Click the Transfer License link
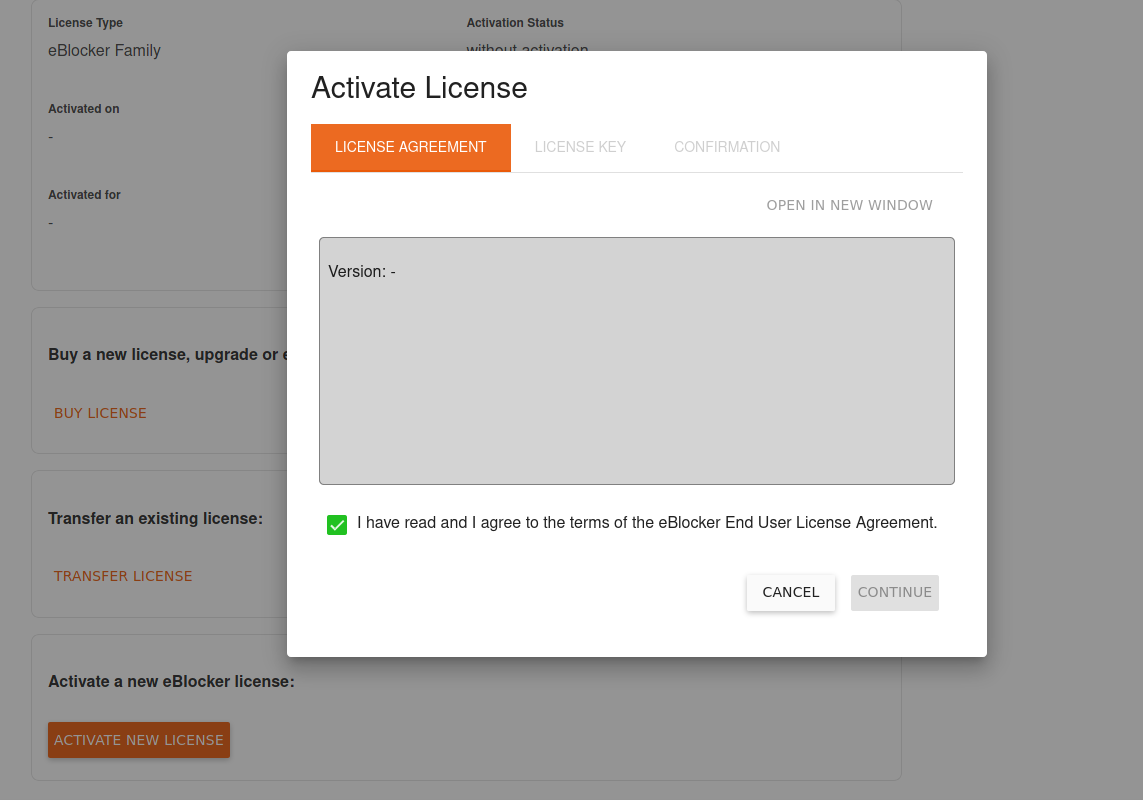Screen dimensions: 1143x800 click(123, 576)
